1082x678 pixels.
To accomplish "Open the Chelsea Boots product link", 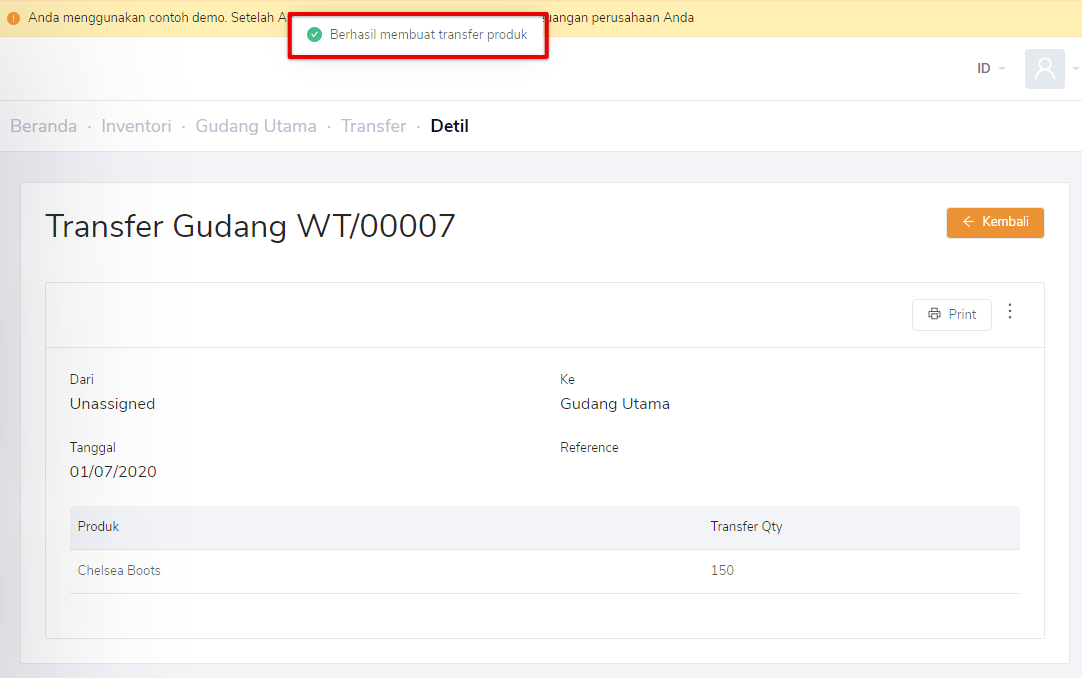I will pyautogui.click(x=118, y=570).
